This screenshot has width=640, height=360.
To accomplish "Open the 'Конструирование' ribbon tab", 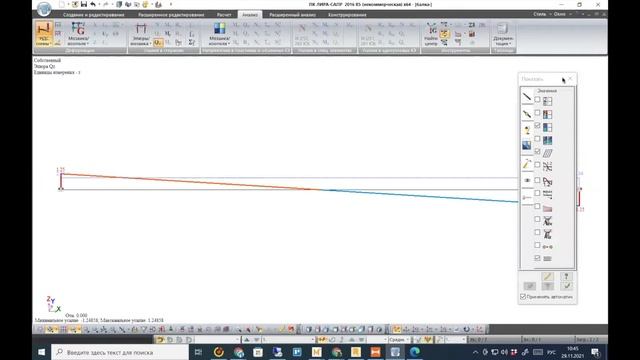I will click(347, 15).
